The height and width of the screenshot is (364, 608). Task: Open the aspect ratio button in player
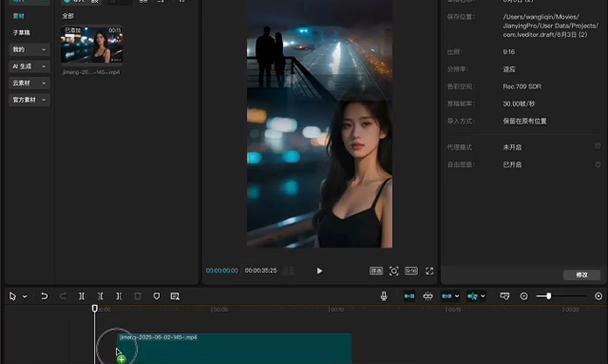click(x=411, y=271)
